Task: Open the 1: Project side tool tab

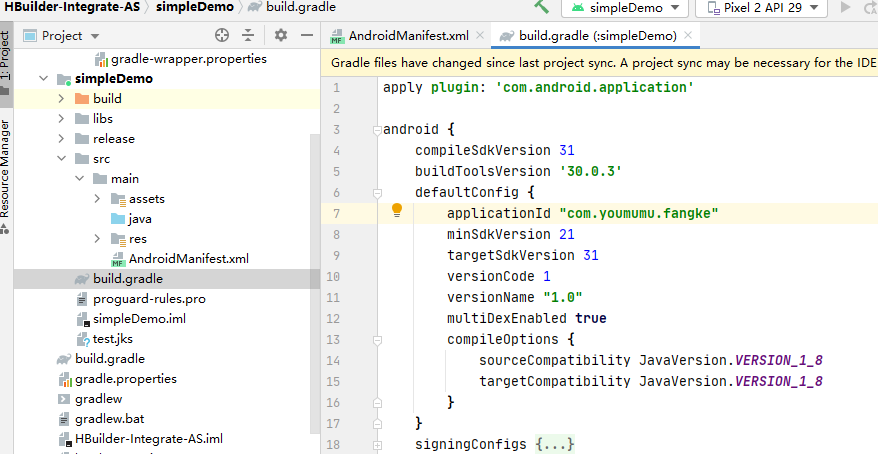Action: [x=5, y=63]
